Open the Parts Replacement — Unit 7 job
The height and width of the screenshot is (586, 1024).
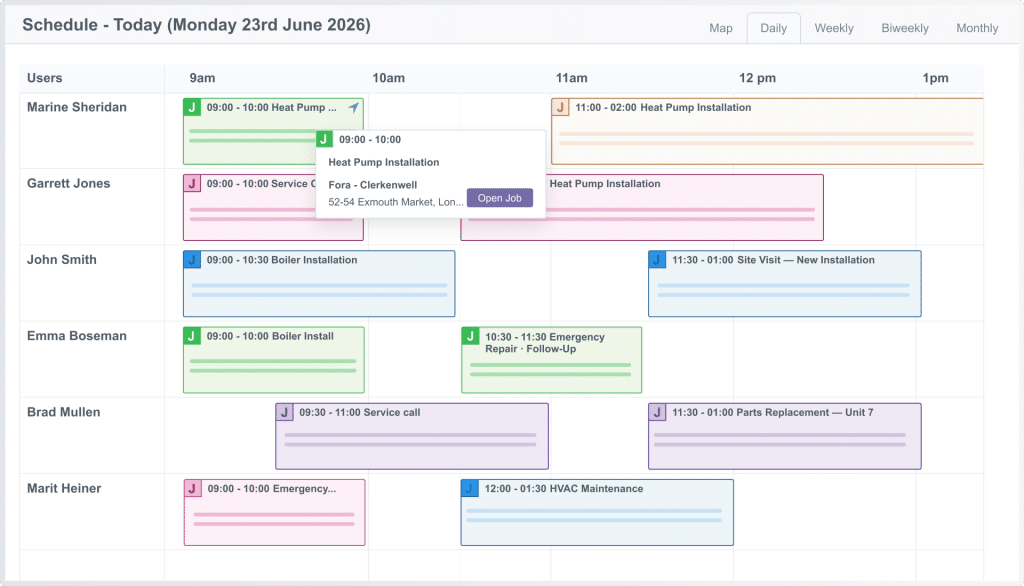click(x=784, y=436)
